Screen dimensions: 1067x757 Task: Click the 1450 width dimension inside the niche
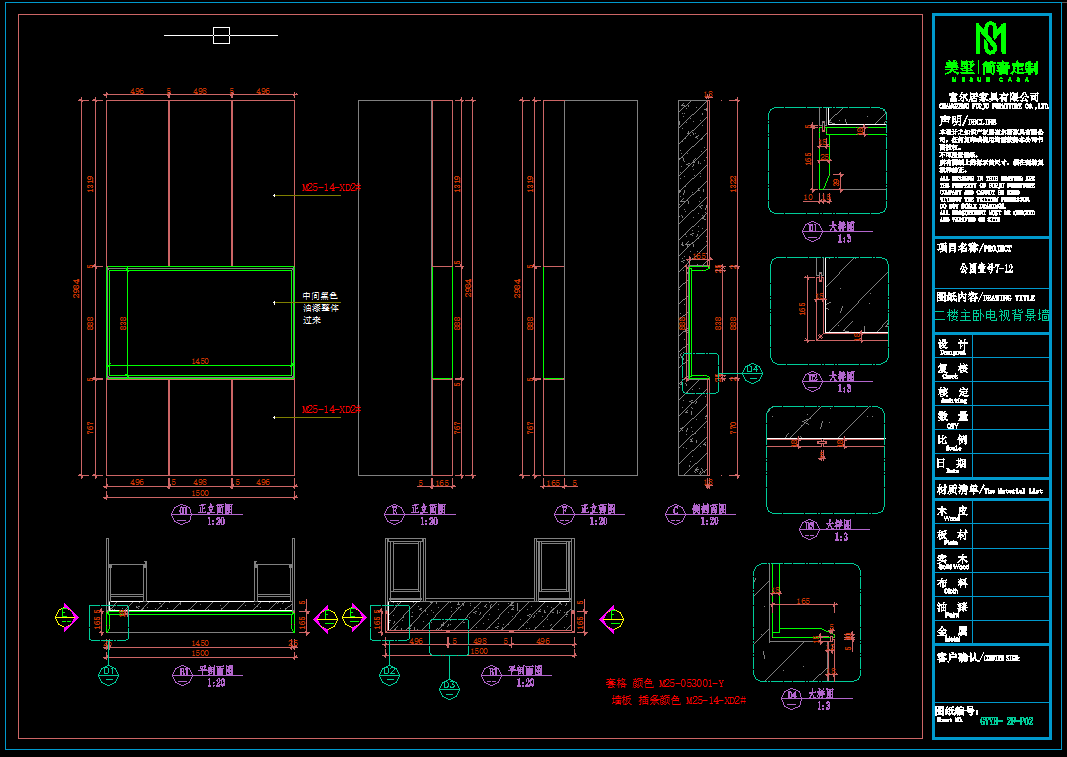click(200, 360)
